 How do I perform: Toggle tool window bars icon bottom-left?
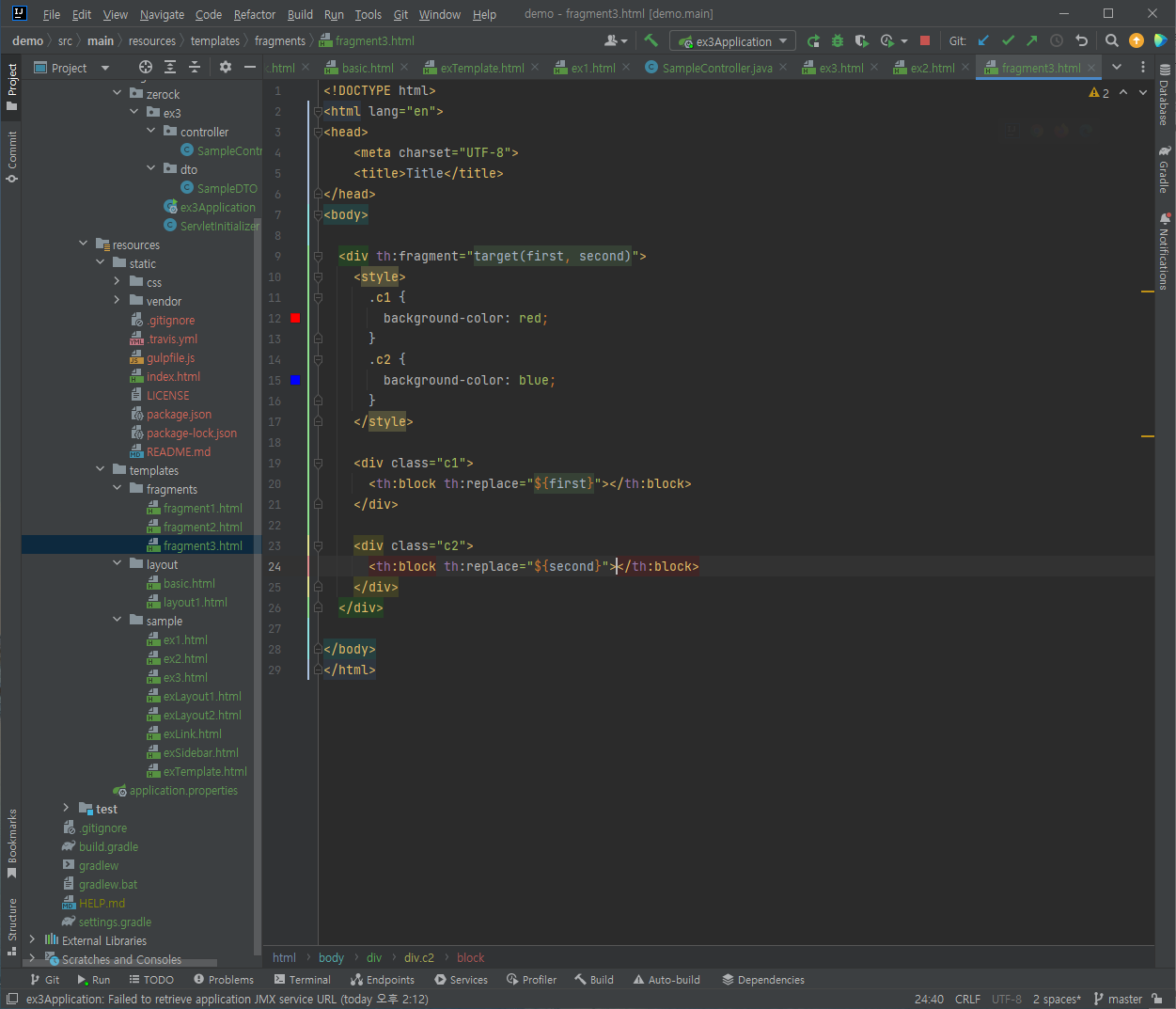(11, 999)
